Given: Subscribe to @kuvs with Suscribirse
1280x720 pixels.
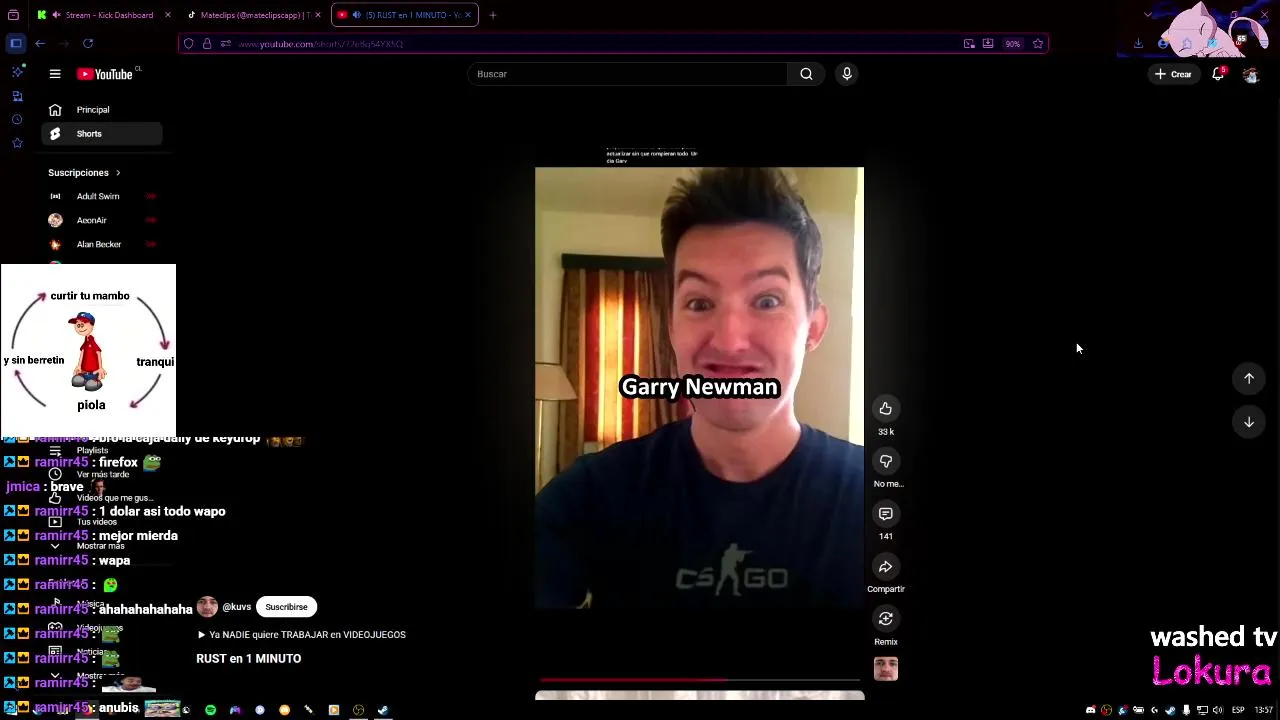Looking at the screenshot, I should pos(286,607).
